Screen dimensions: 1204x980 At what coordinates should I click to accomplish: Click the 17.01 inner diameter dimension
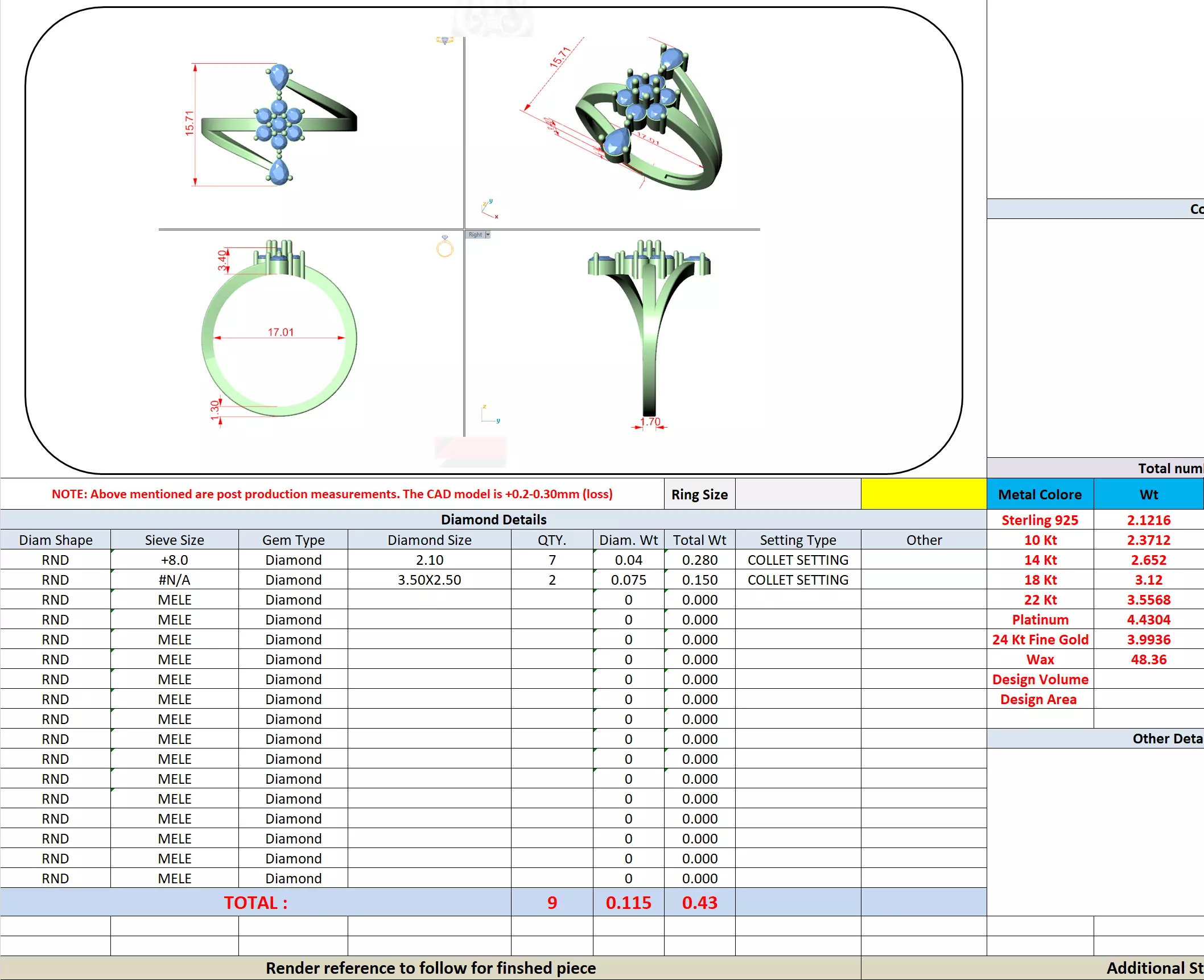coord(281,332)
